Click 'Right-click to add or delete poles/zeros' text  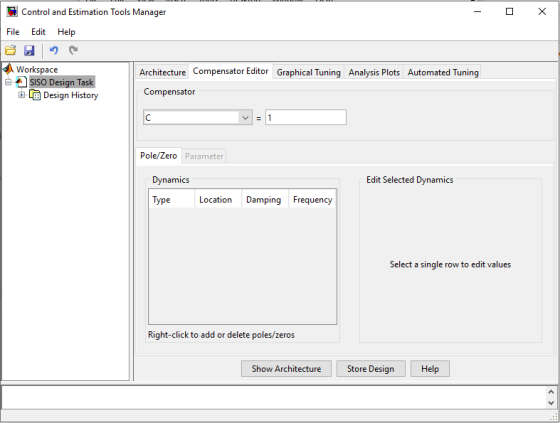(x=221, y=335)
